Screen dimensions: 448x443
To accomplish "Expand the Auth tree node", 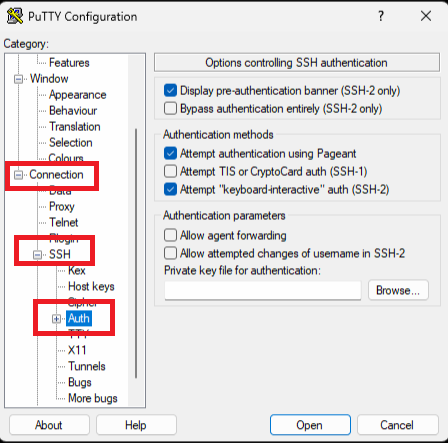I will [56, 319].
